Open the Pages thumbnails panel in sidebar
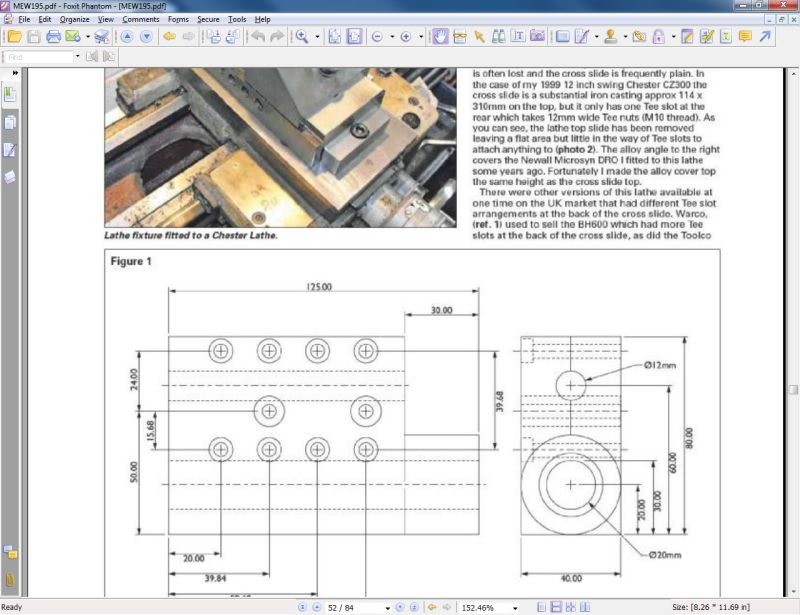The image size is (800, 615). [x=10, y=122]
